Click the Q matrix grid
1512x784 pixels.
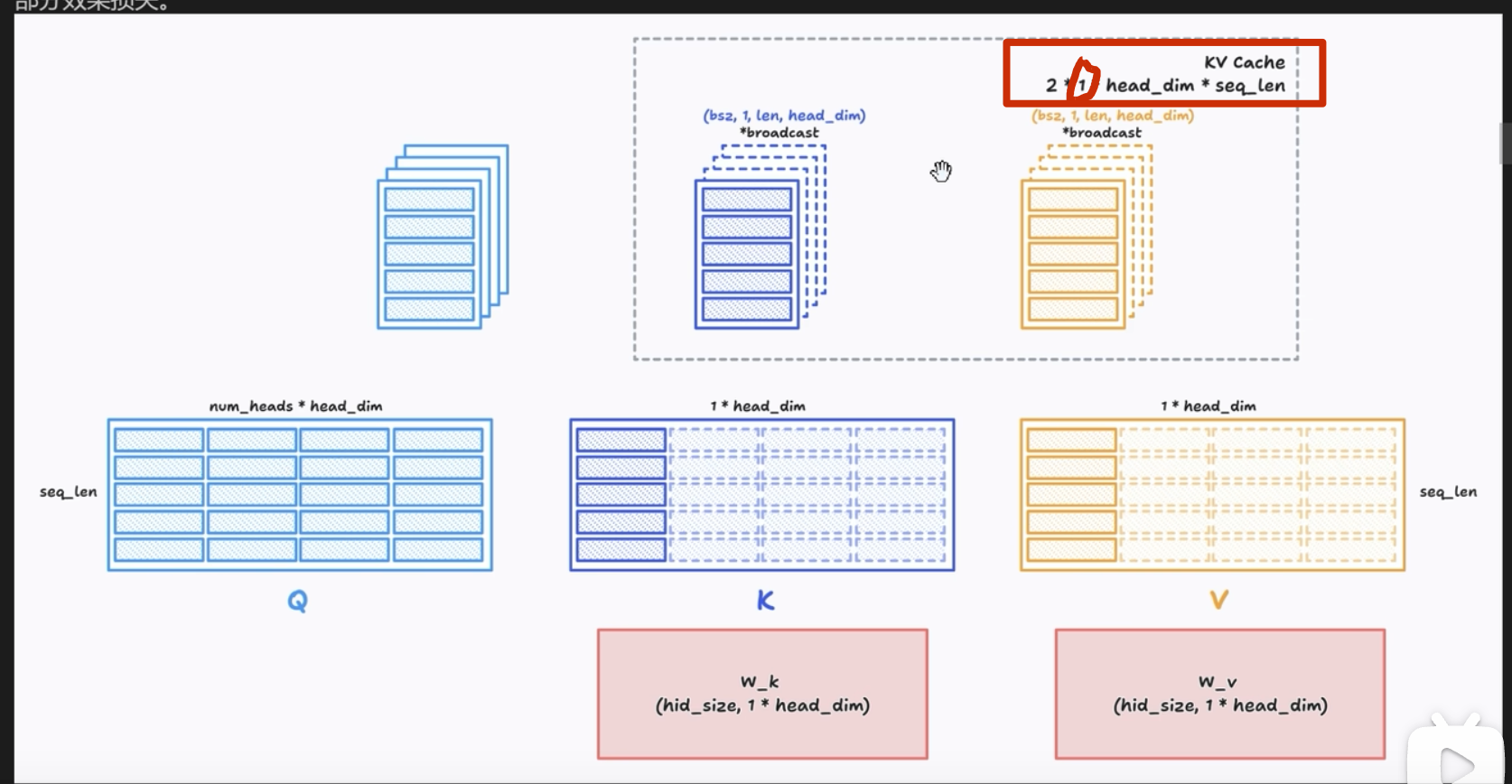(x=300, y=495)
